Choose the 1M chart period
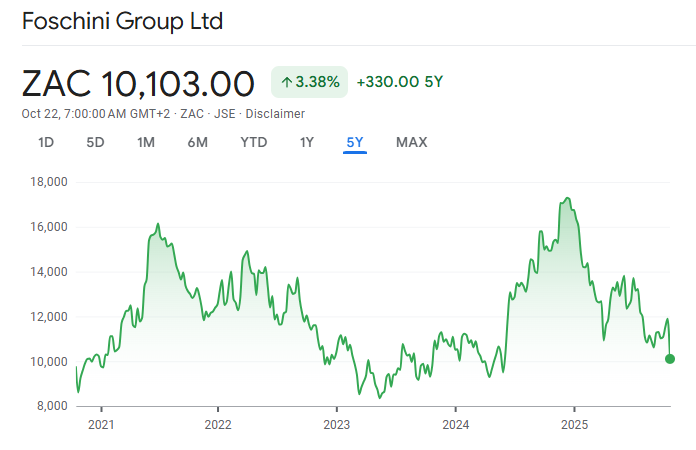 [x=146, y=142]
